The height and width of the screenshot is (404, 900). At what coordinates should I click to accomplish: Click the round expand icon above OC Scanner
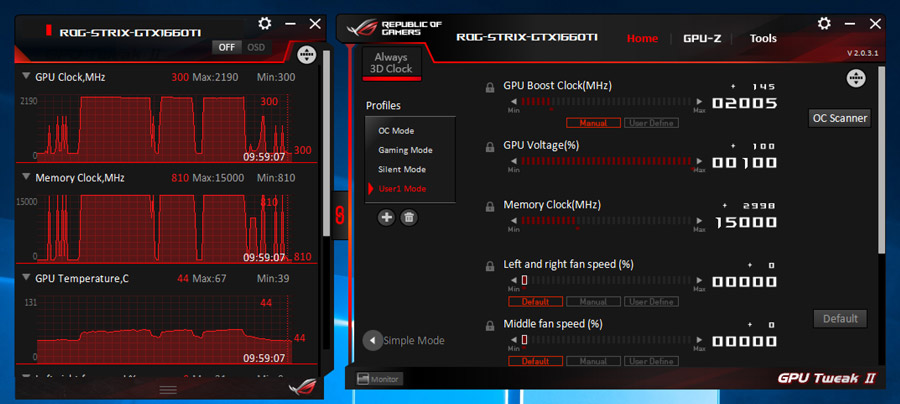tap(856, 79)
